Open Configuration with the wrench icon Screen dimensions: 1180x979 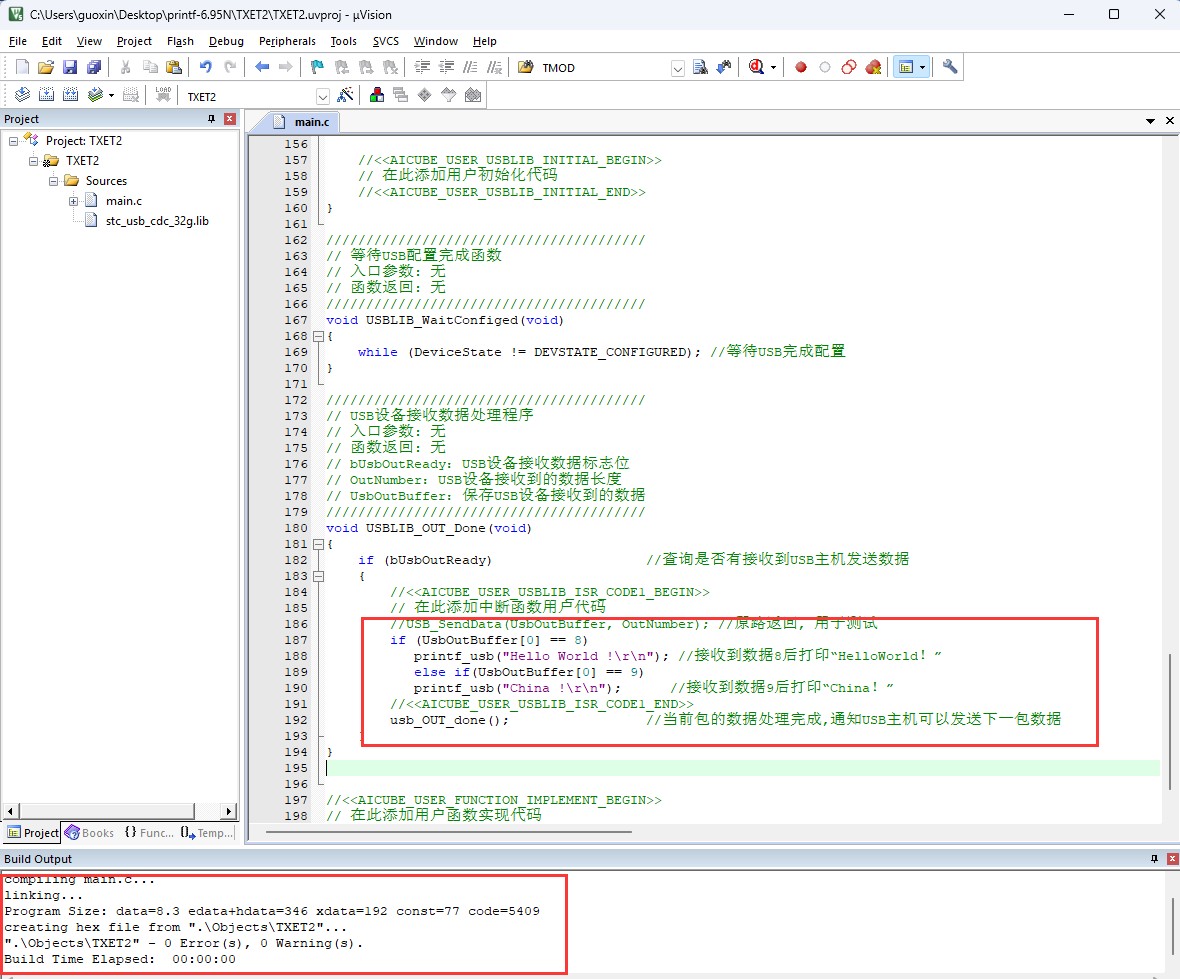click(x=950, y=67)
